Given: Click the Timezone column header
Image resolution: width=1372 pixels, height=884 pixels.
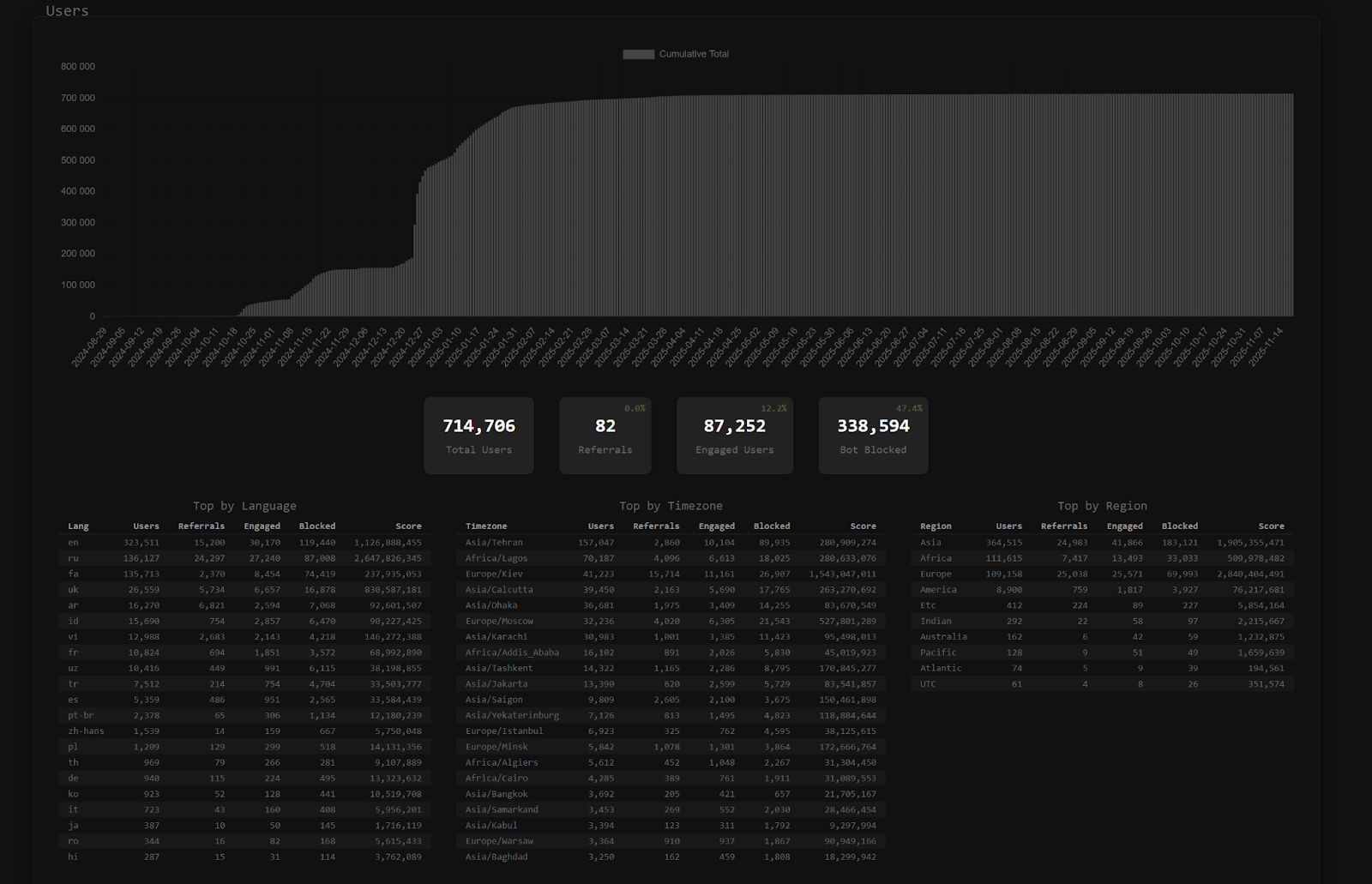Looking at the screenshot, I should (485, 526).
